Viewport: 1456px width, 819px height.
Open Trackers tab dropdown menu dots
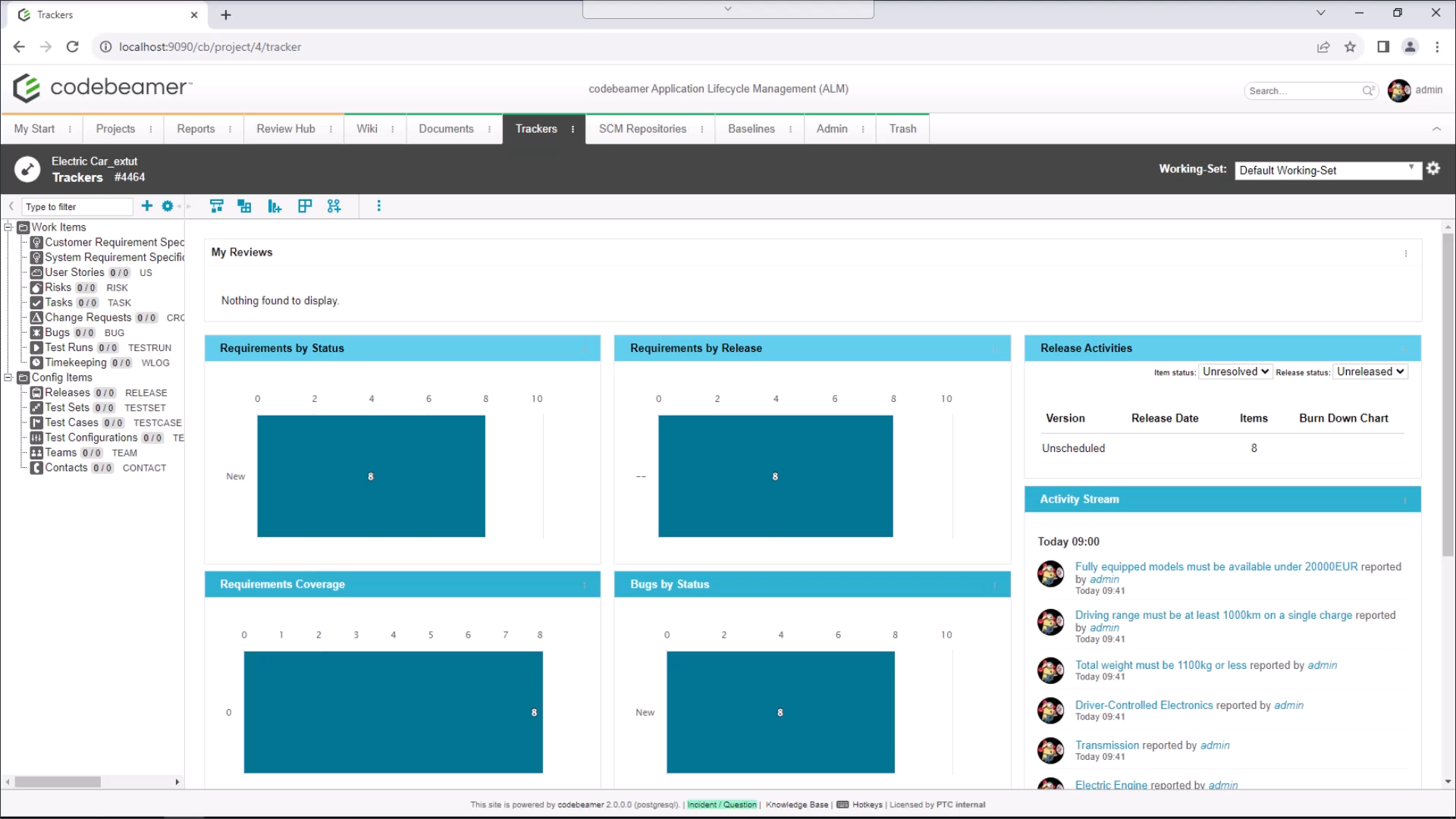click(x=573, y=129)
